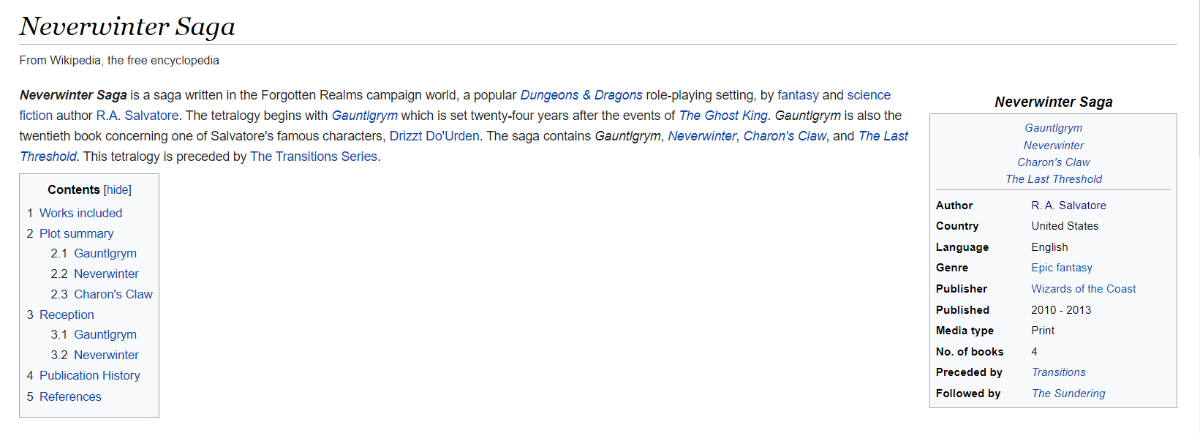Click the Media type label in infobox
The width and height of the screenshot is (1200, 433).
965,331
